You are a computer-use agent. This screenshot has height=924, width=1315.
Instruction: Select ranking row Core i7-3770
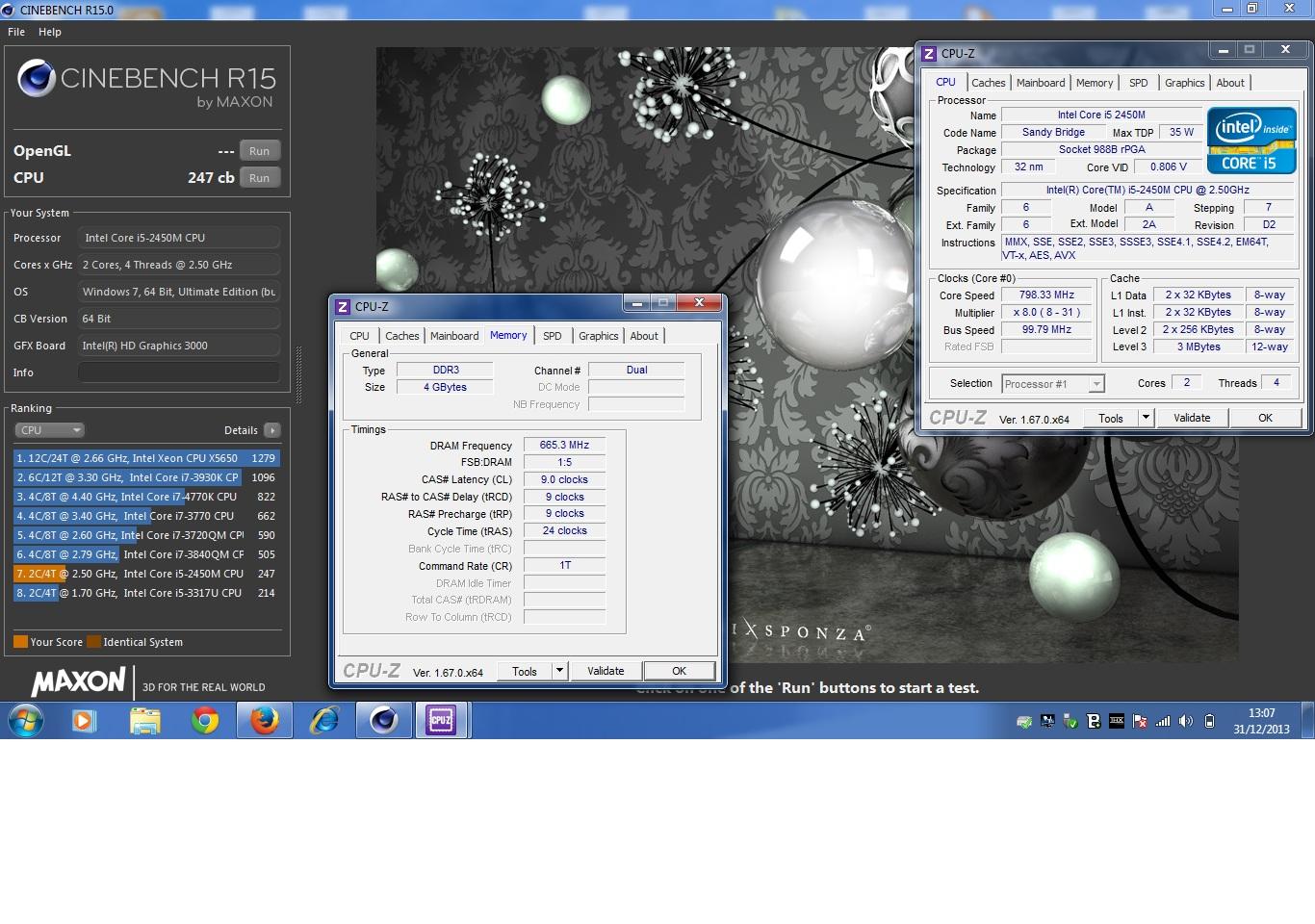click(x=146, y=516)
